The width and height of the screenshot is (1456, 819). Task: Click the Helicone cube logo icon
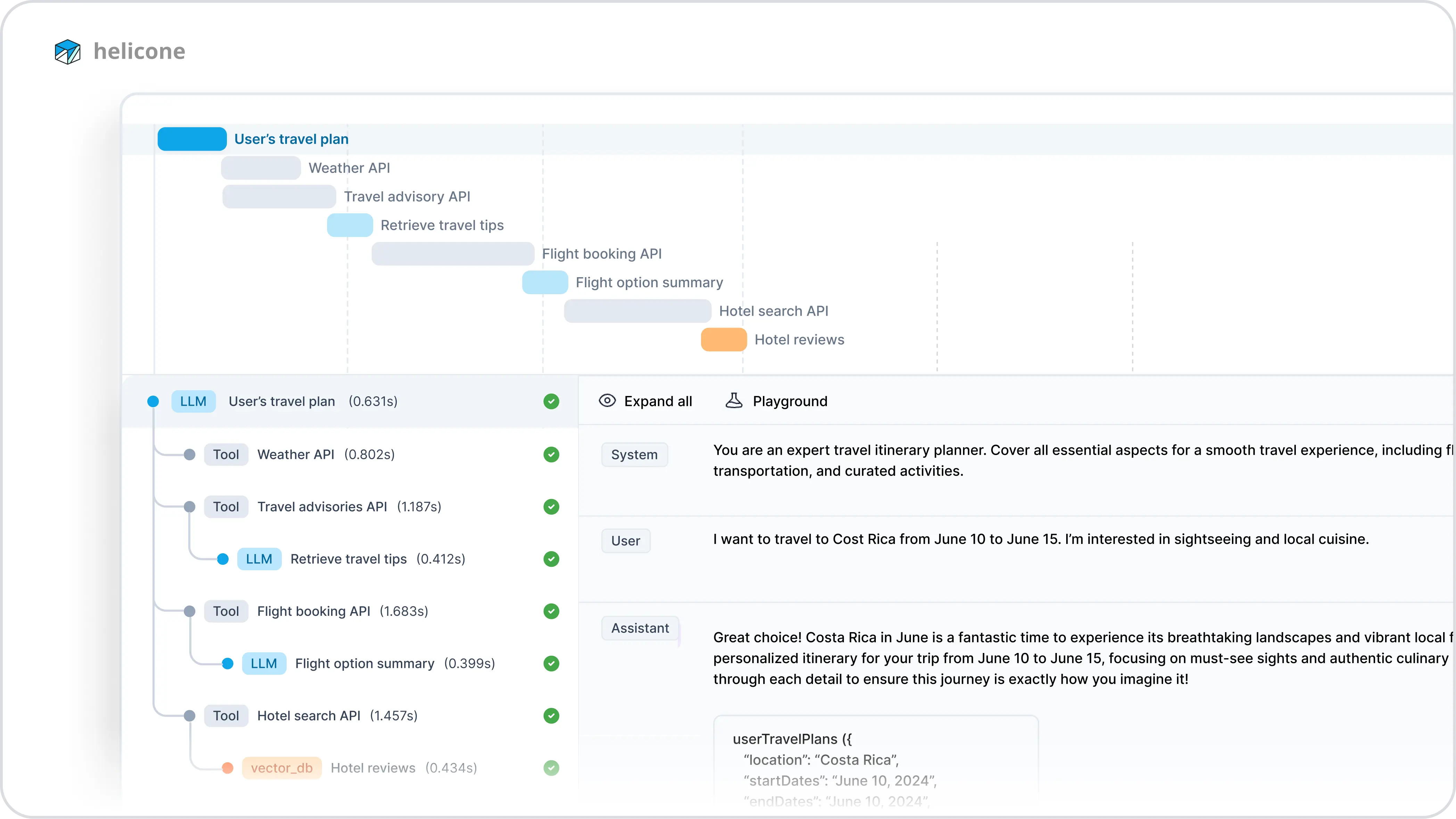point(67,51)
